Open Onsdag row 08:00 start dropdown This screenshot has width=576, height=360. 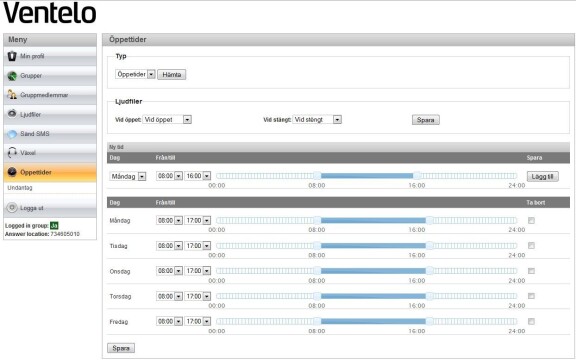click(x=169, y=271)
